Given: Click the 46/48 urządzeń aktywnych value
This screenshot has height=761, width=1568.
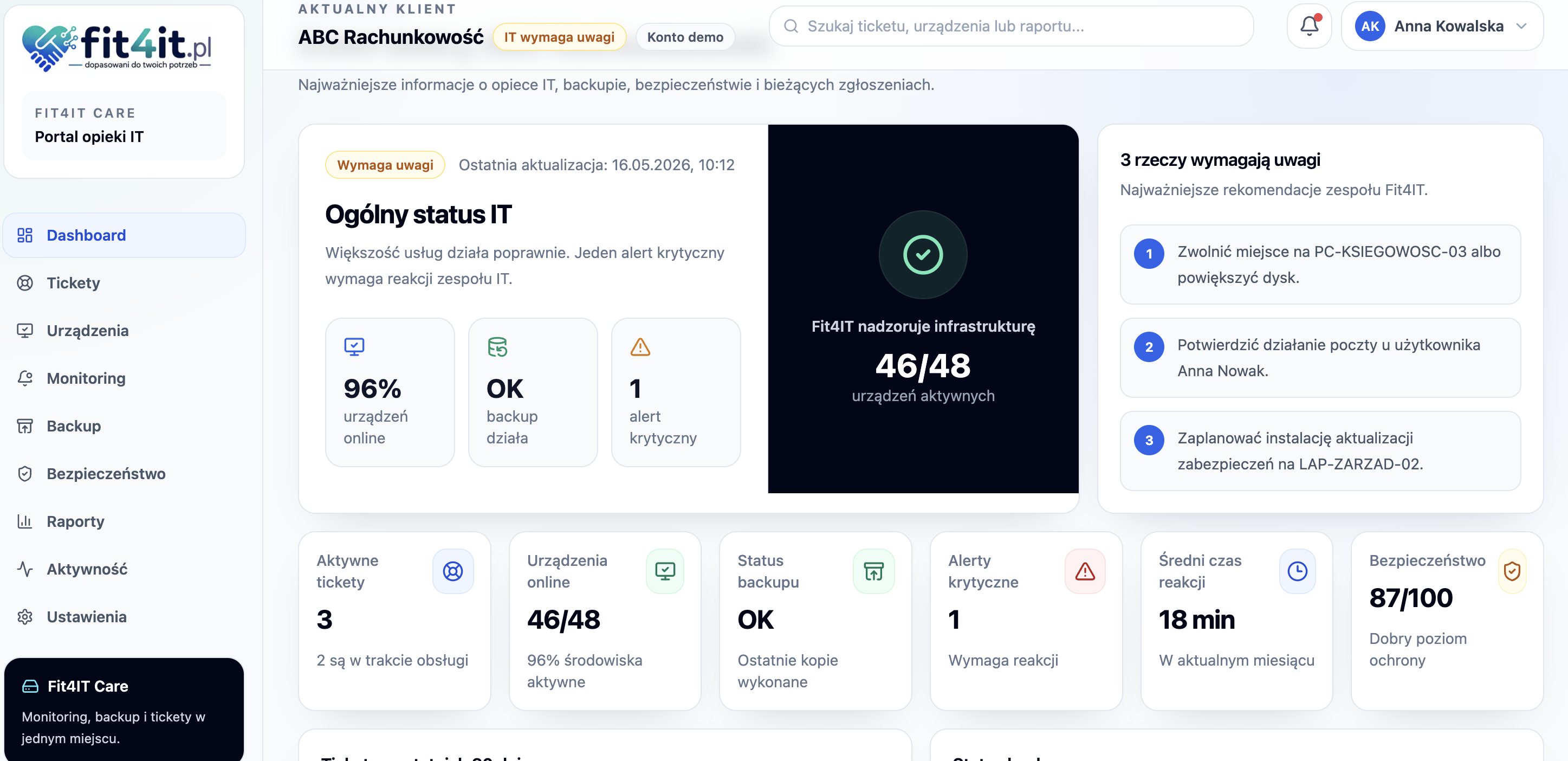Looking at the screenshot, I should pyautogui.click(x=923, y=366).
